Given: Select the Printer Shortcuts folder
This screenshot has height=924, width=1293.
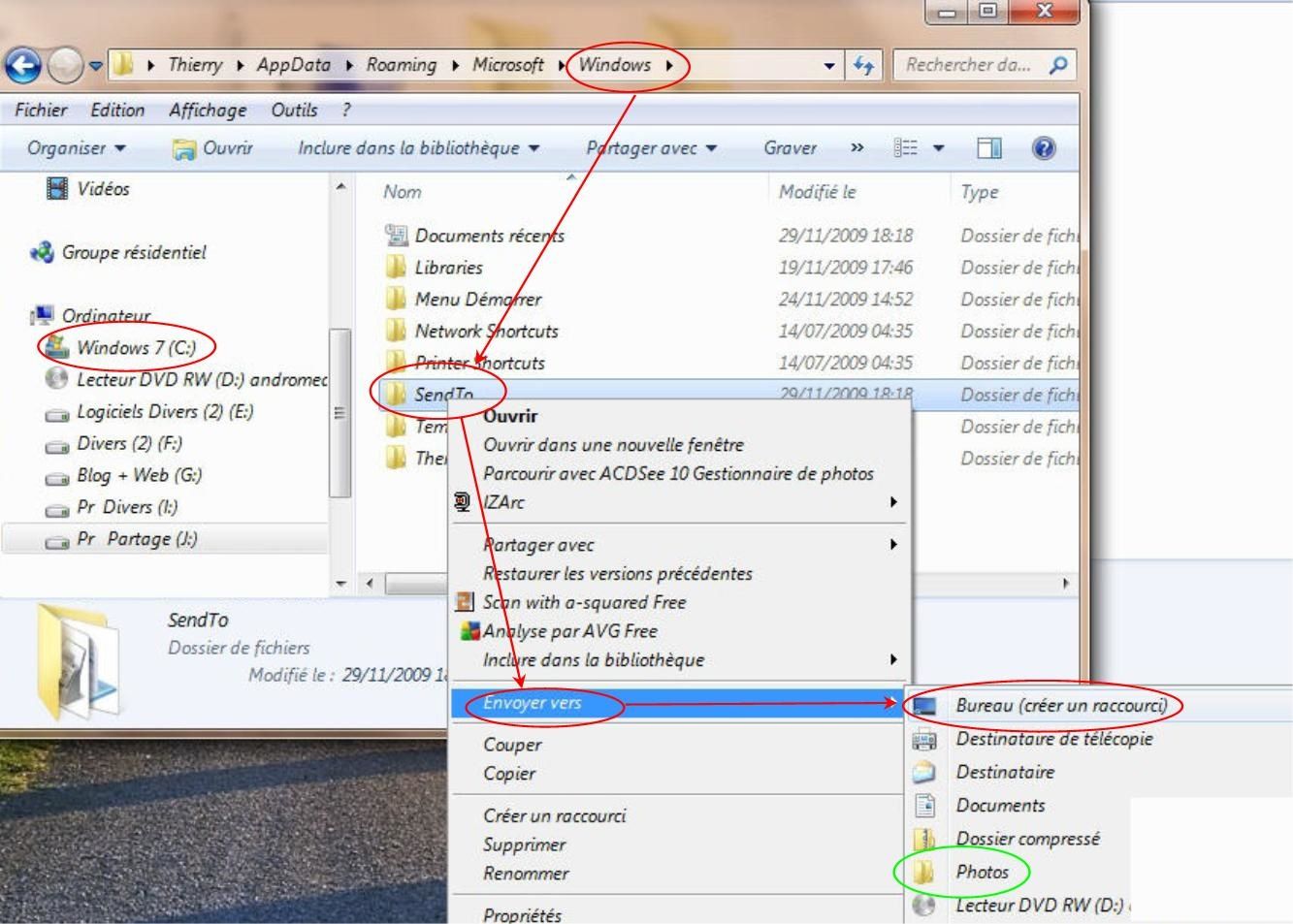Looking at the screenshot, I should 465,363.
